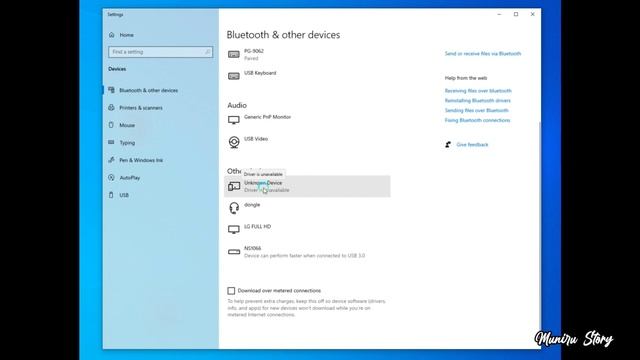
Task: Select the NS1066 device name
Action: [x=252, y=248]
